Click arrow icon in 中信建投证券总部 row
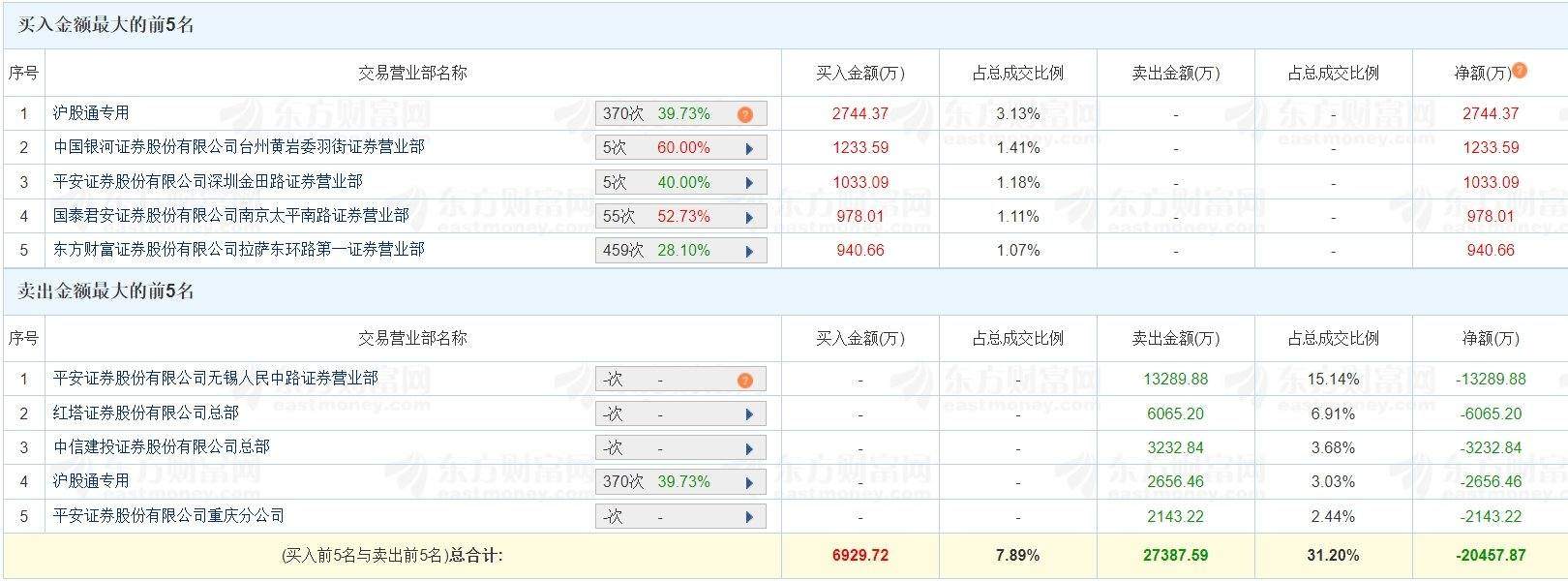 [749, 449]
